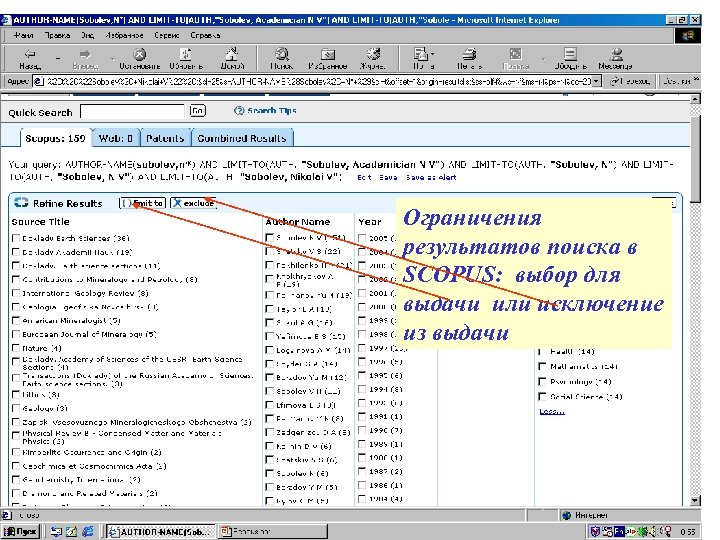Click the Limit to button
Image resolution: width=720 pixels, height=540 pixels.
click(142, 203)
